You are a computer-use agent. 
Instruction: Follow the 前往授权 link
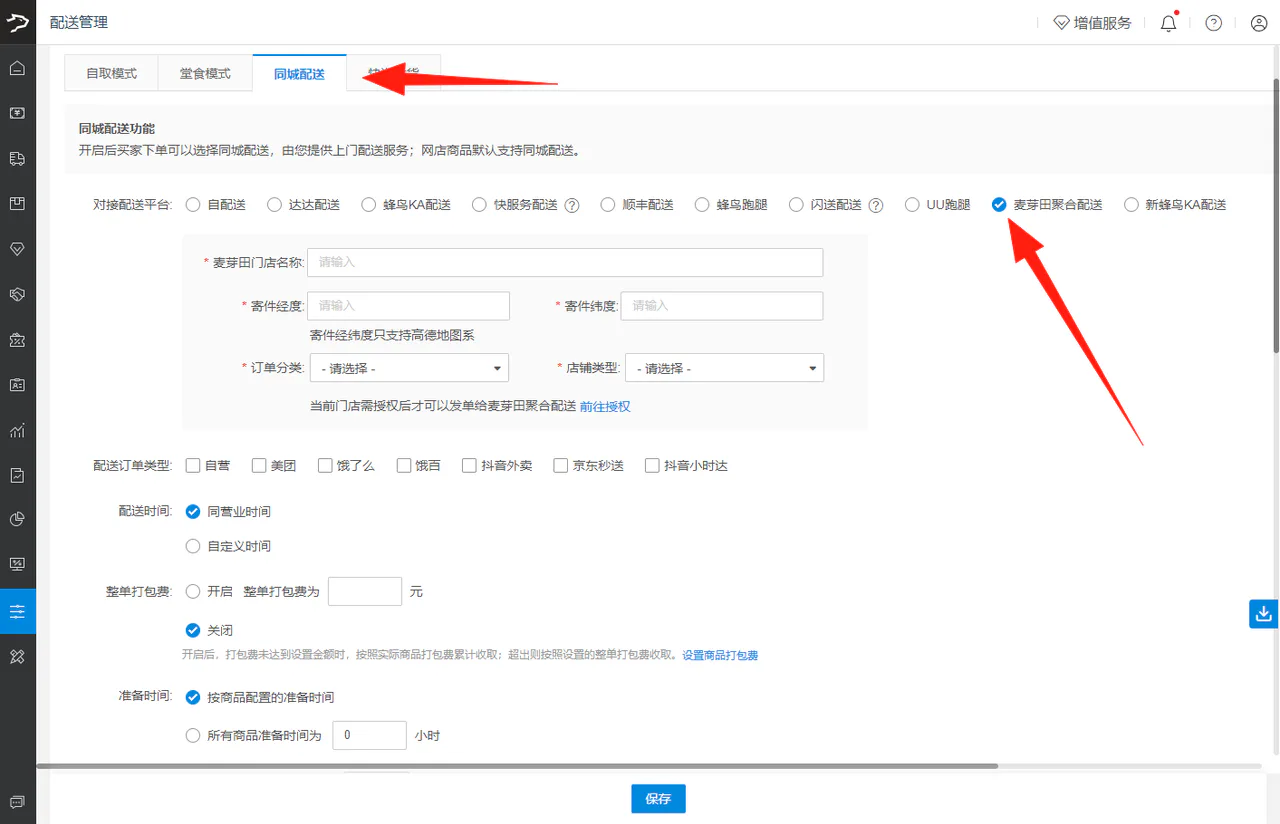click(605, 406)
